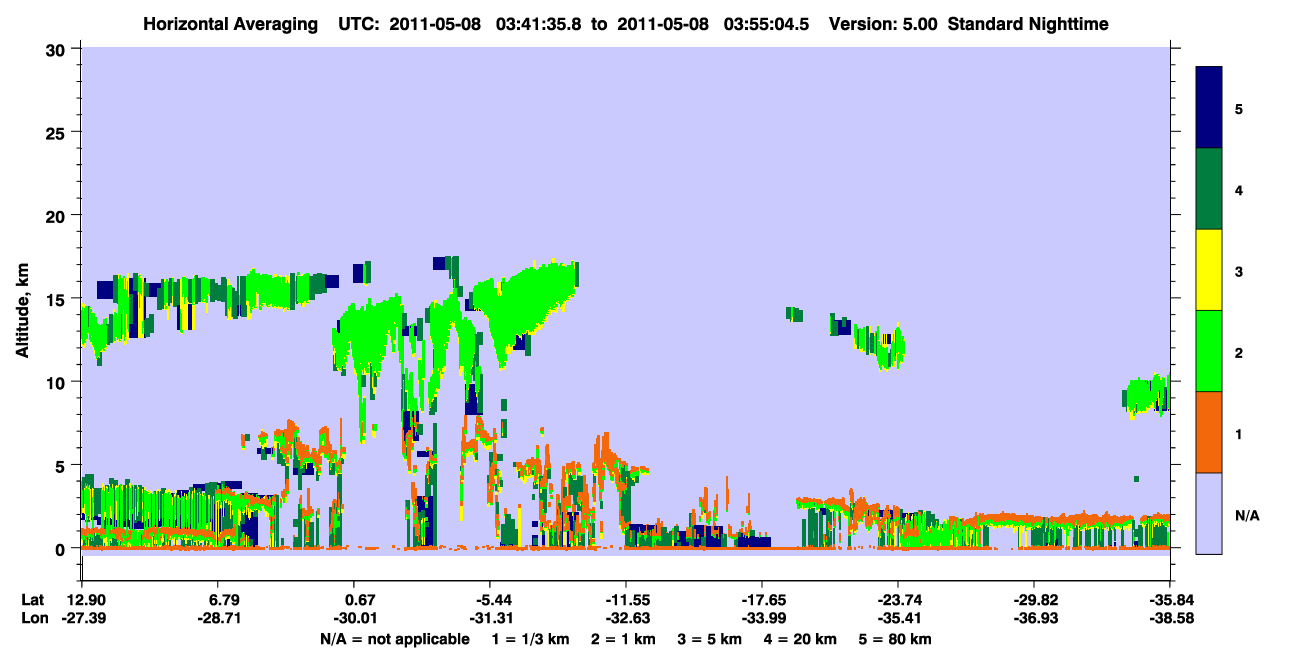Image resolution: width=1300 pixels, height=667 pixels.
Task: Click the colorbar label '3'
Action: 1239,271
